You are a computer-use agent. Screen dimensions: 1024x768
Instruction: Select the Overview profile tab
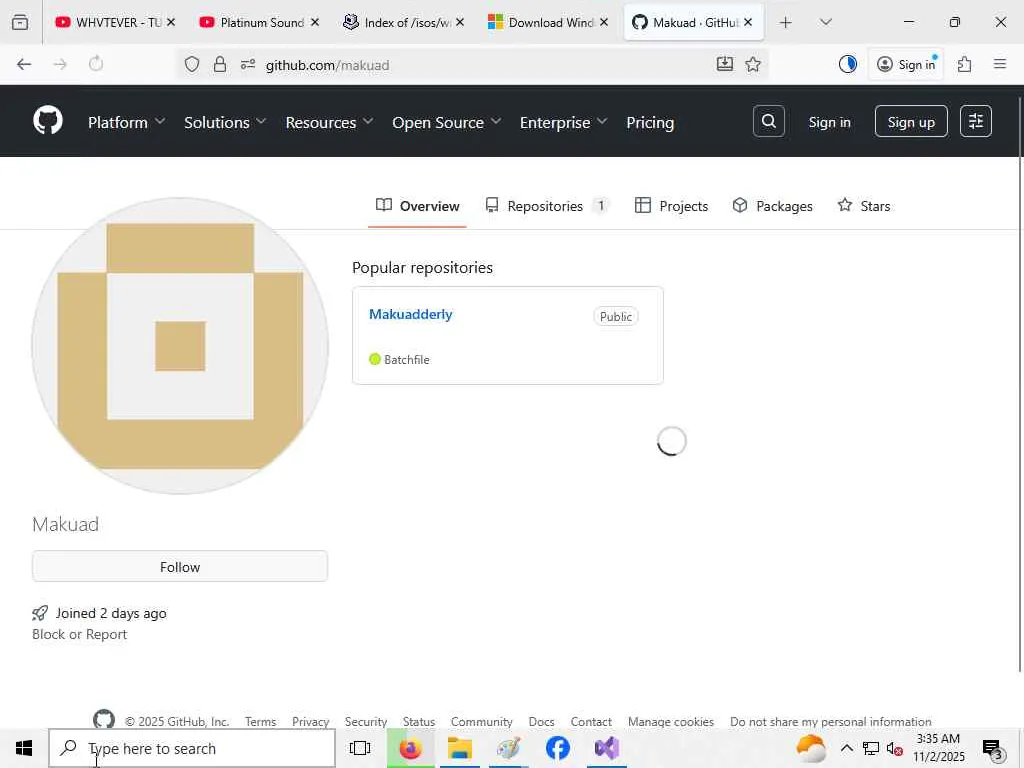417,206
